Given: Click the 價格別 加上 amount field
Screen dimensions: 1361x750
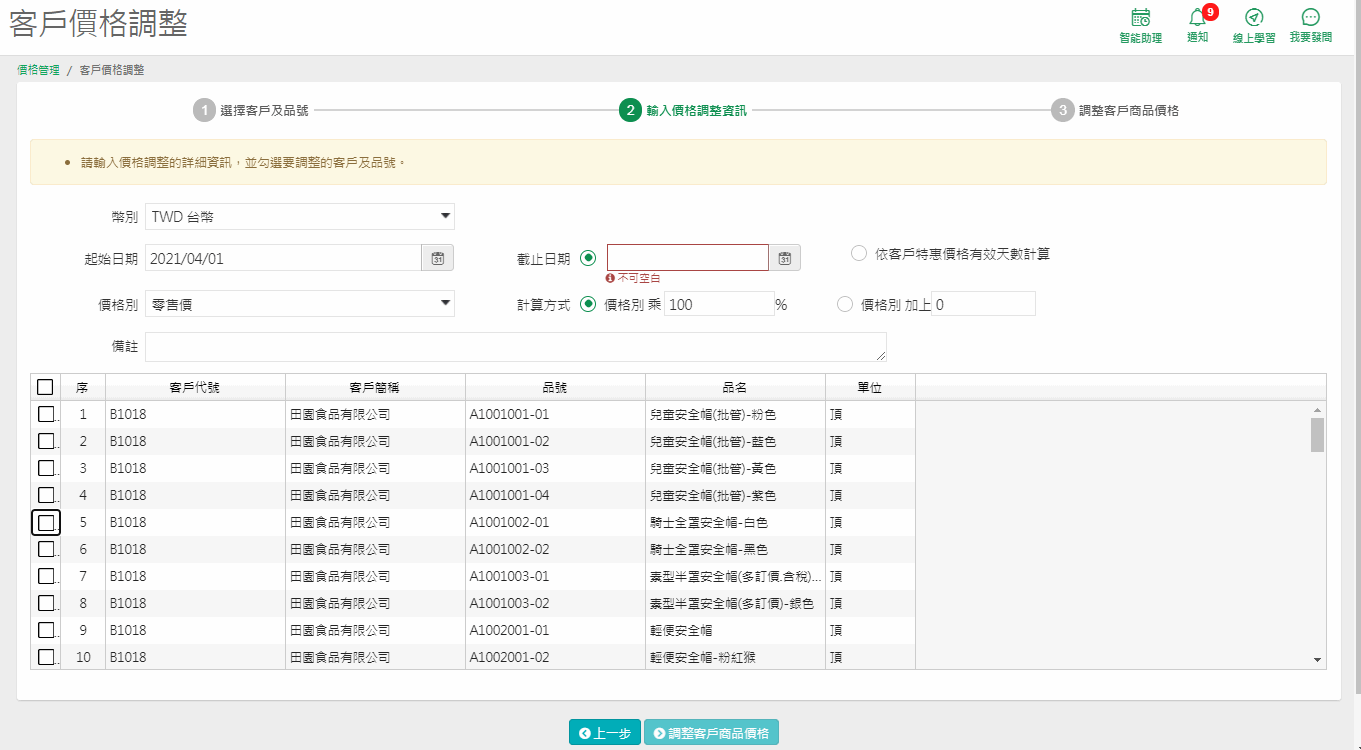Looking at the screenshot, I should click(983, 304).
